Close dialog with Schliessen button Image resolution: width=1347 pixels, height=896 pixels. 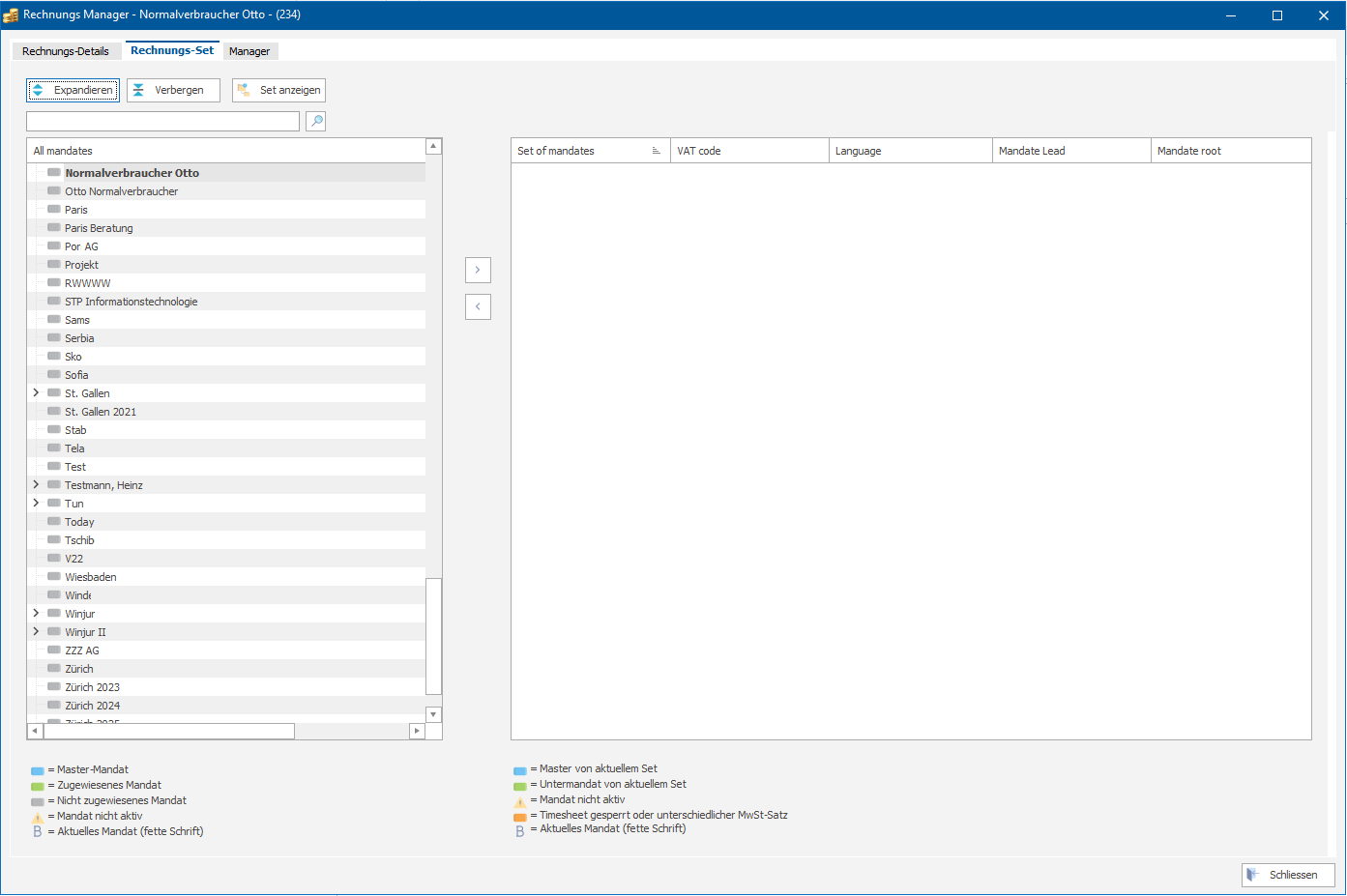(x=1288, y=875)
